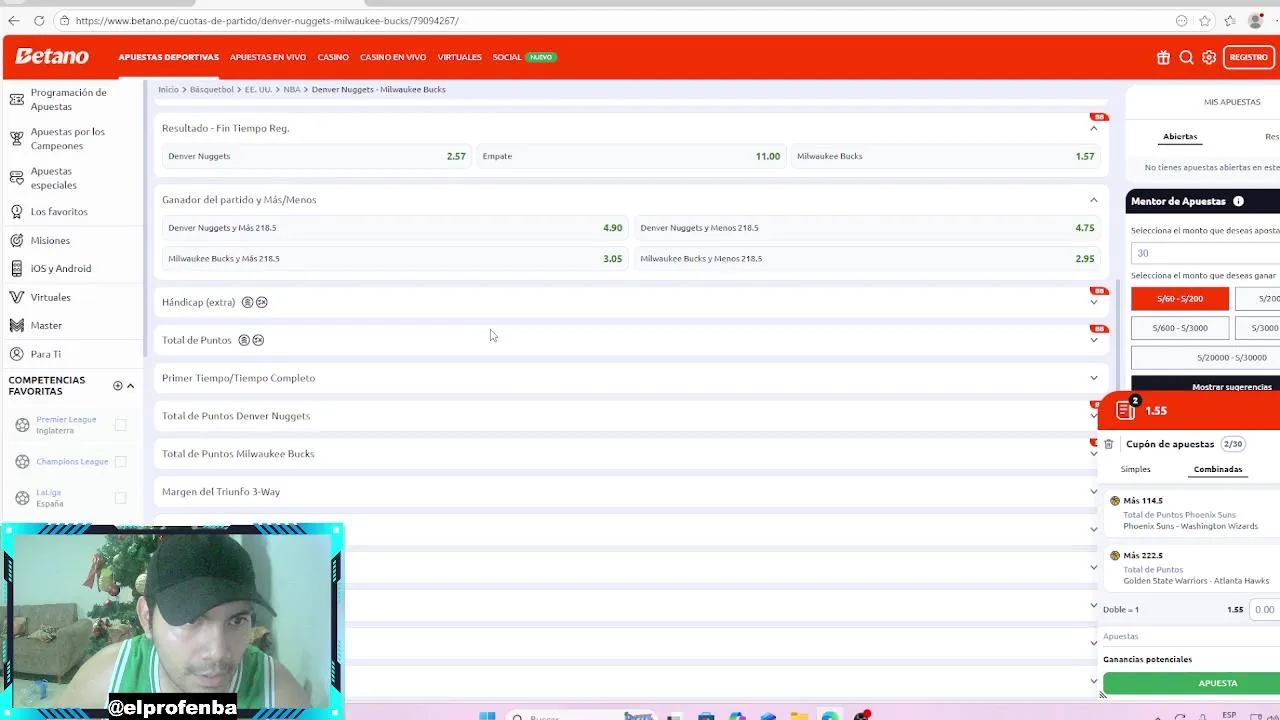Open the gift promotions icon

pyautogui.click(x=1163, y=58)
